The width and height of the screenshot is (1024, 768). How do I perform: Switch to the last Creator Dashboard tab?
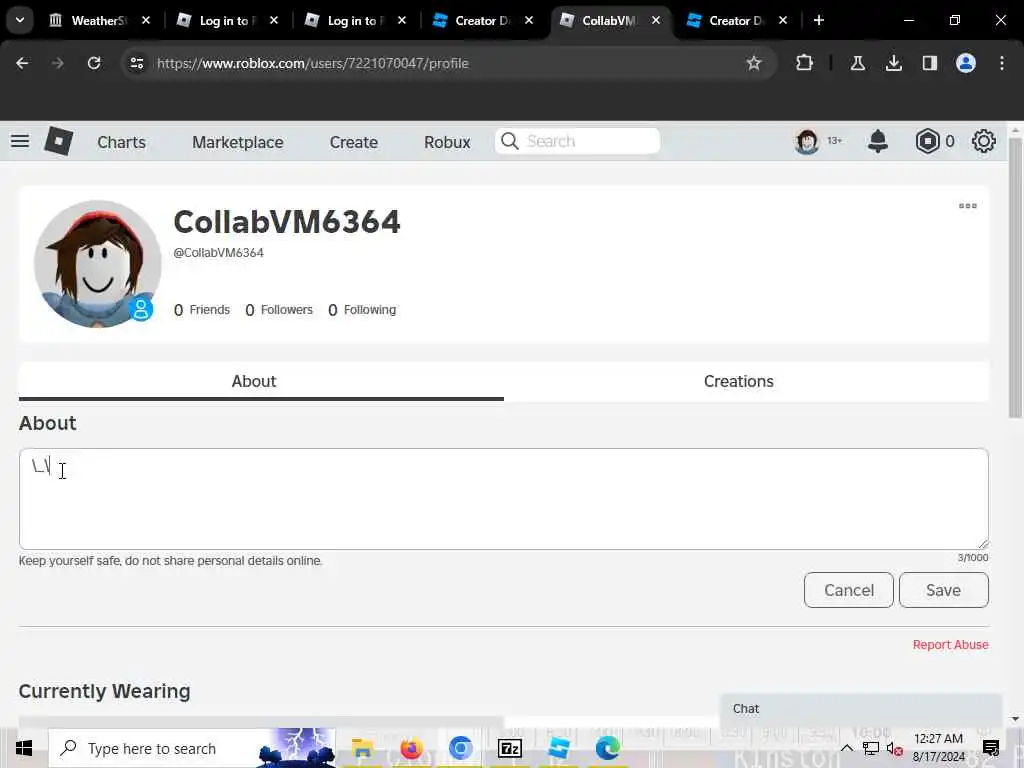click(735, 20)
